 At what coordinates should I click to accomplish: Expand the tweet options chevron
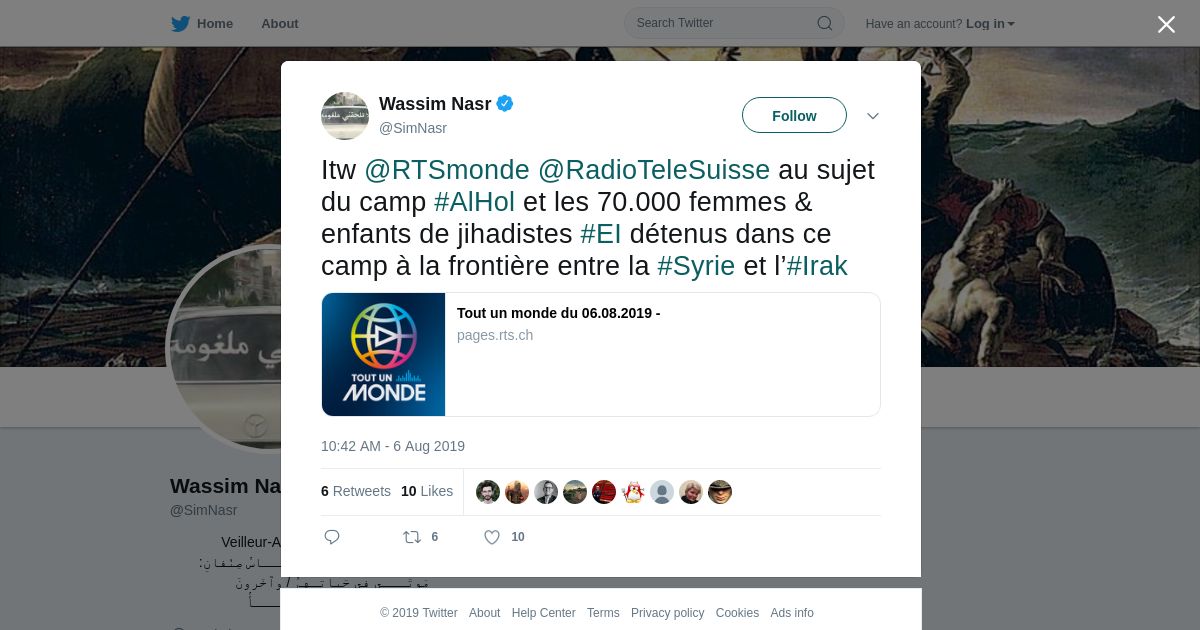pos(873,116)
